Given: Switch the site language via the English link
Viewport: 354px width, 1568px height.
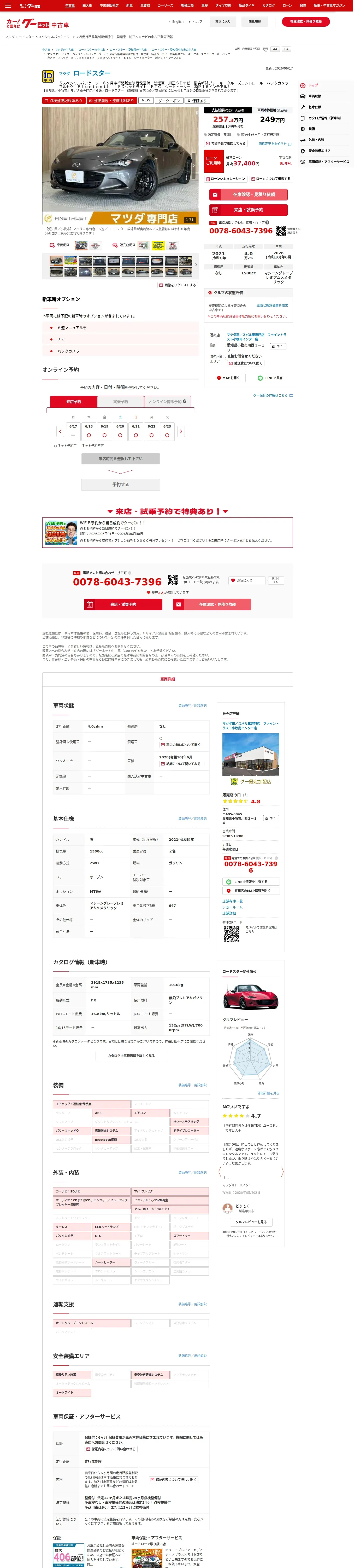Looking at the screenshot, I should pyautogui.click(x=178, y=21).
